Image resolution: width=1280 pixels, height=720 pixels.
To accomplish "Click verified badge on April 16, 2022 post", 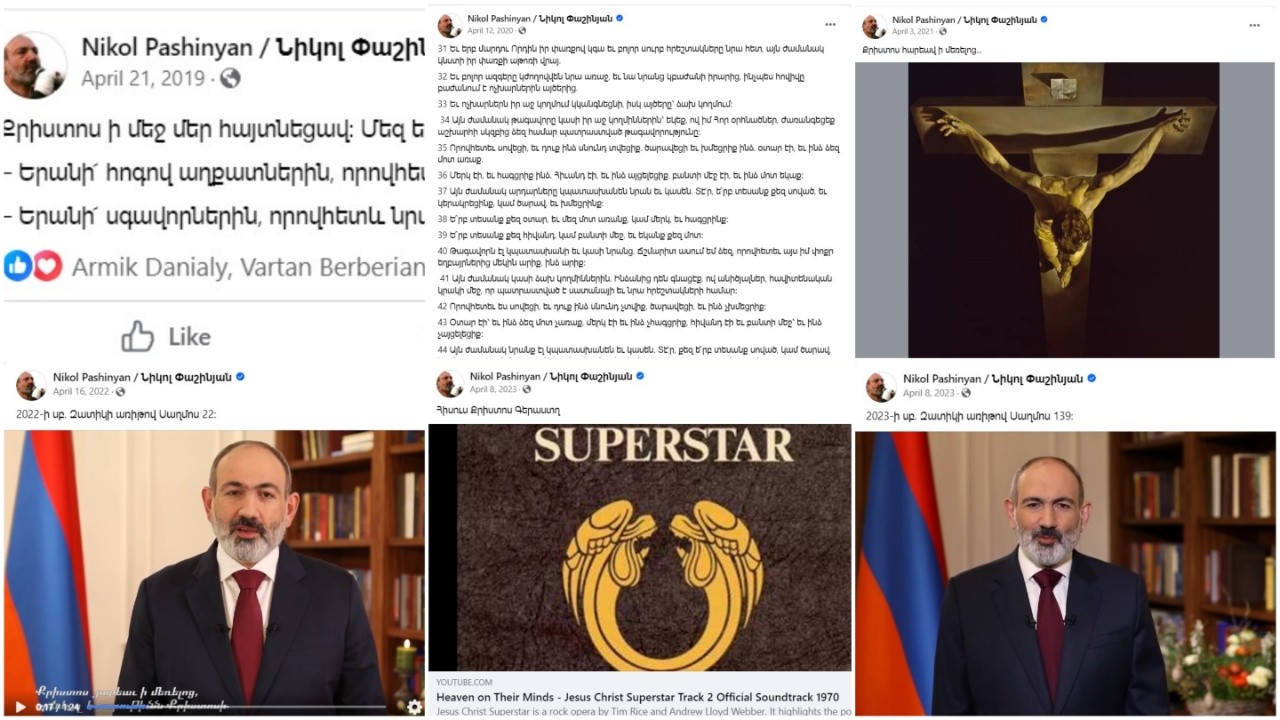I will coord(240,377).
